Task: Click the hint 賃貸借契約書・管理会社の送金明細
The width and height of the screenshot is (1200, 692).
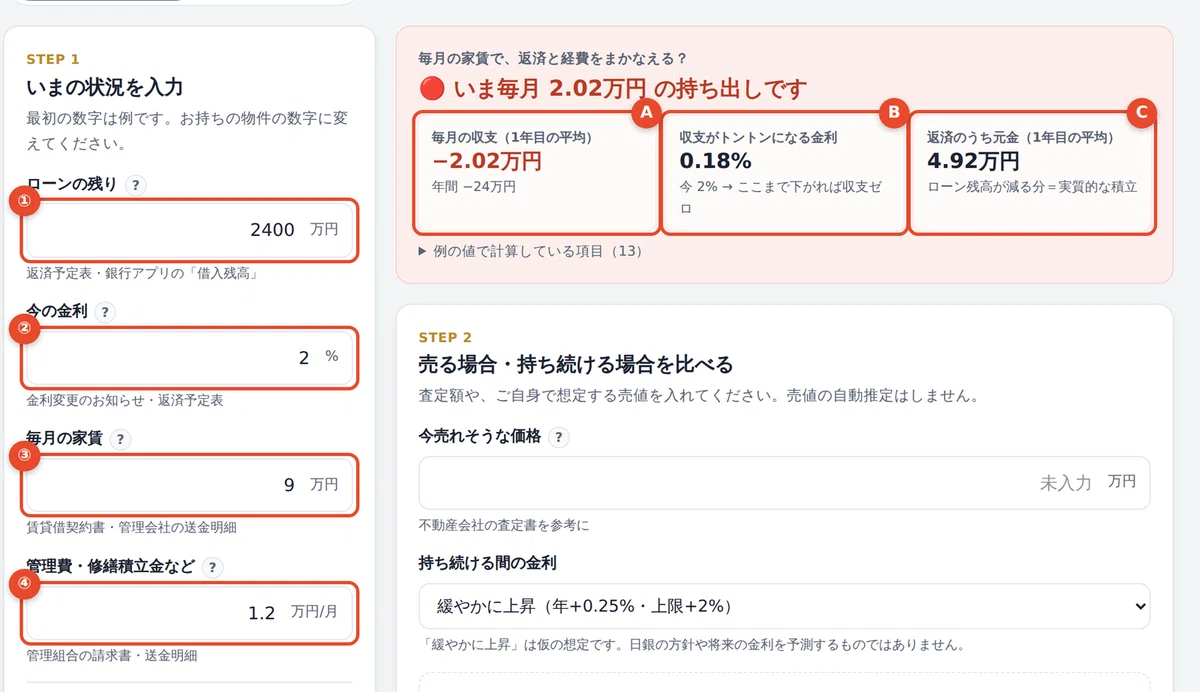Action: 131,527
